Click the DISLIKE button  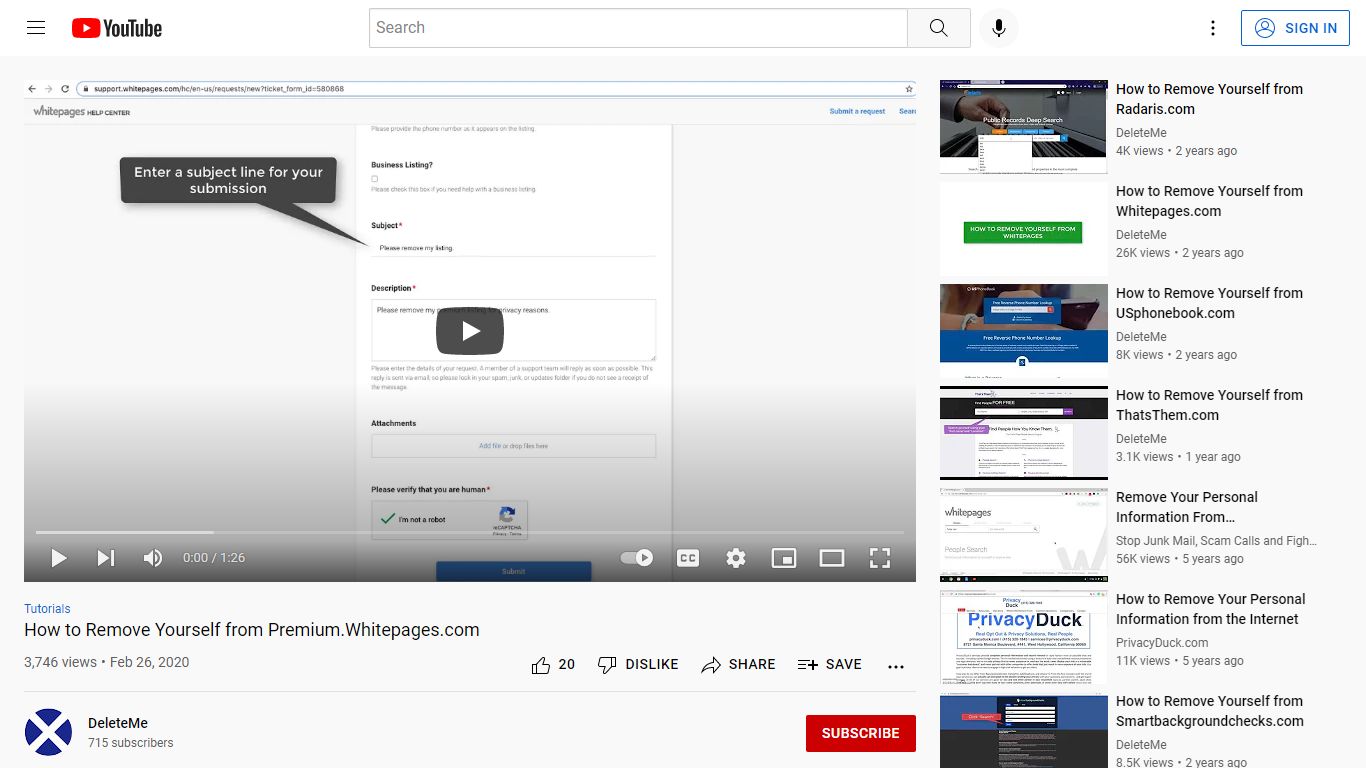click(x=638, y=665)
